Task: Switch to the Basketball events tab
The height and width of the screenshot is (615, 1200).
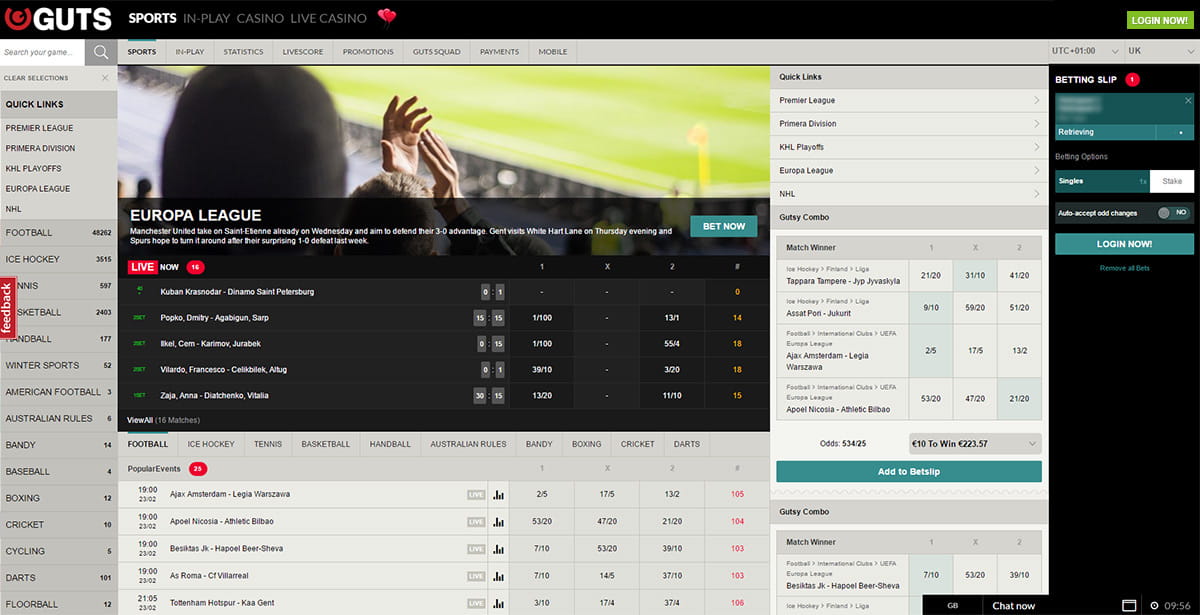Action: pos(326,444)
